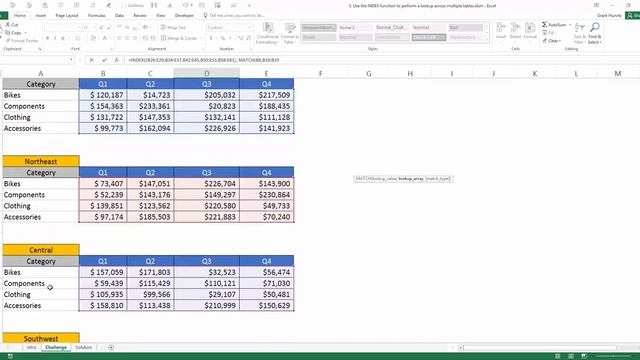The width and height of the screenshot is (640, 360).
Task: Select column D header
Action: (x=207, y=73)
